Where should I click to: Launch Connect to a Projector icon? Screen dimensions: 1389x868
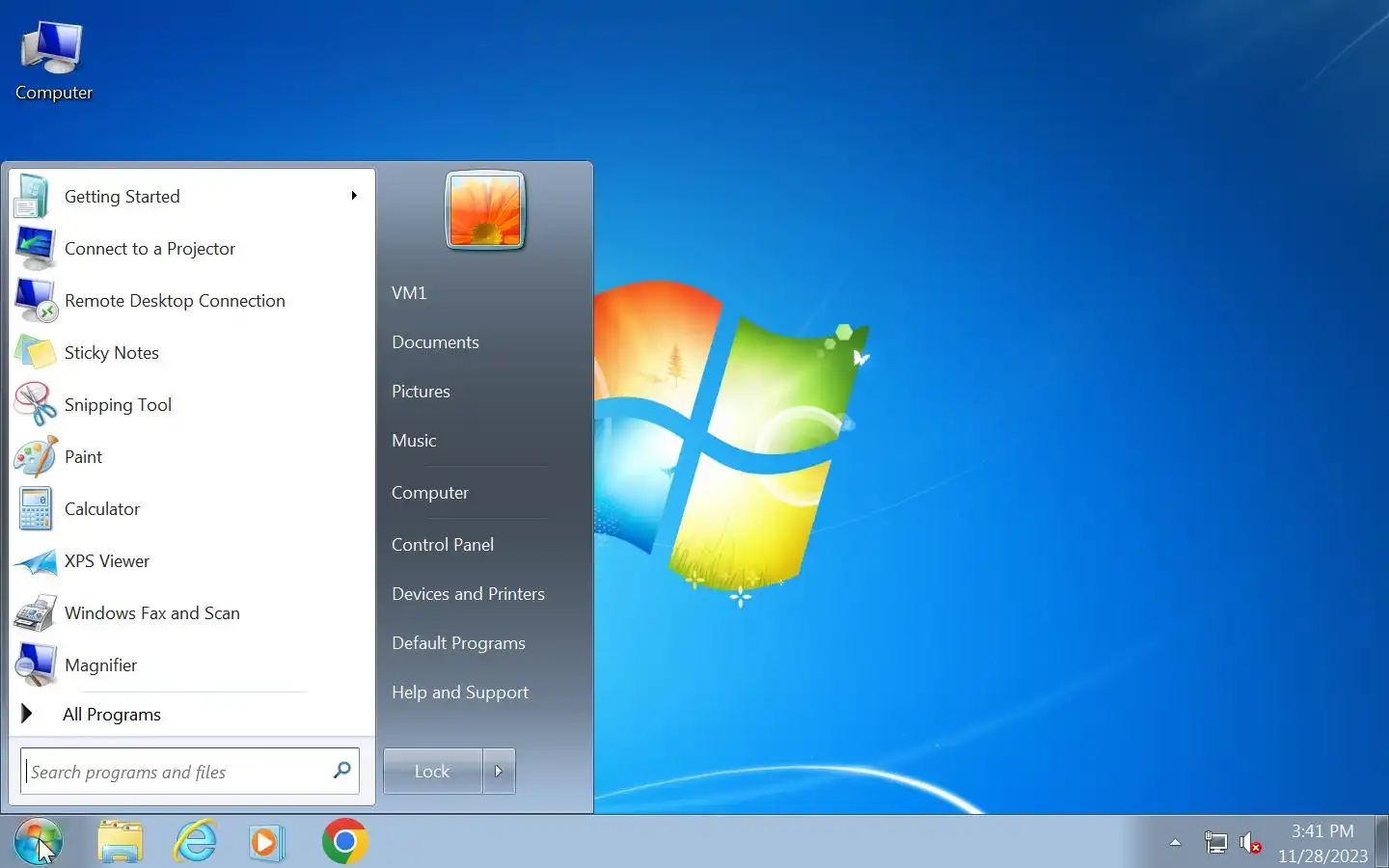coord(35,249)
